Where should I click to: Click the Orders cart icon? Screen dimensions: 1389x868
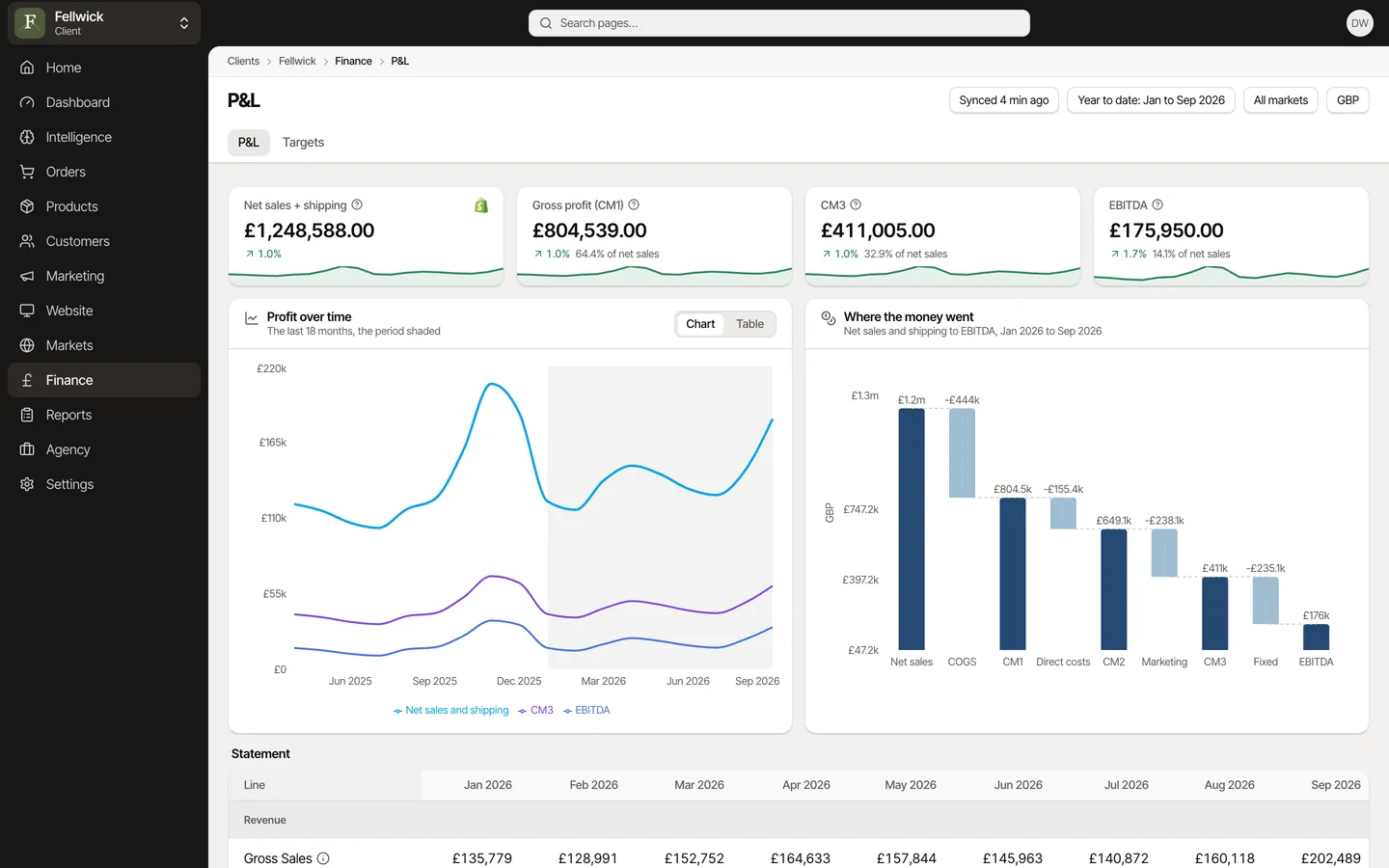pos(27,172)
